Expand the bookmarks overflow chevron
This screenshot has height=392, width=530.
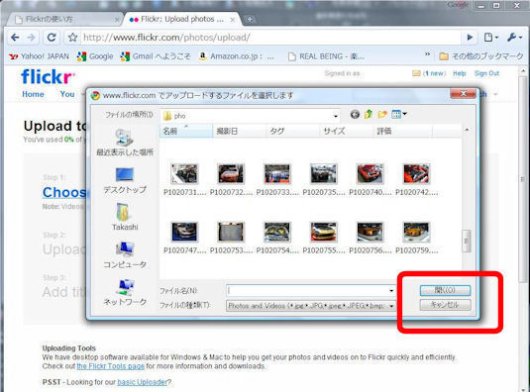(428, 54)
